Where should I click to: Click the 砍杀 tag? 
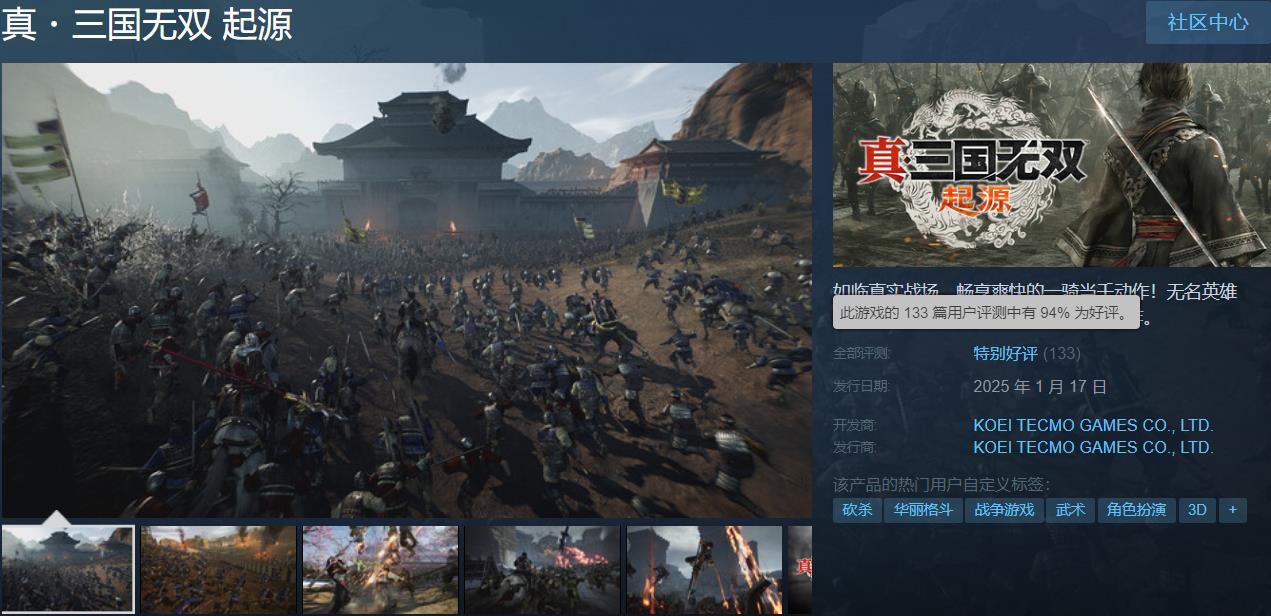(856, 510)
